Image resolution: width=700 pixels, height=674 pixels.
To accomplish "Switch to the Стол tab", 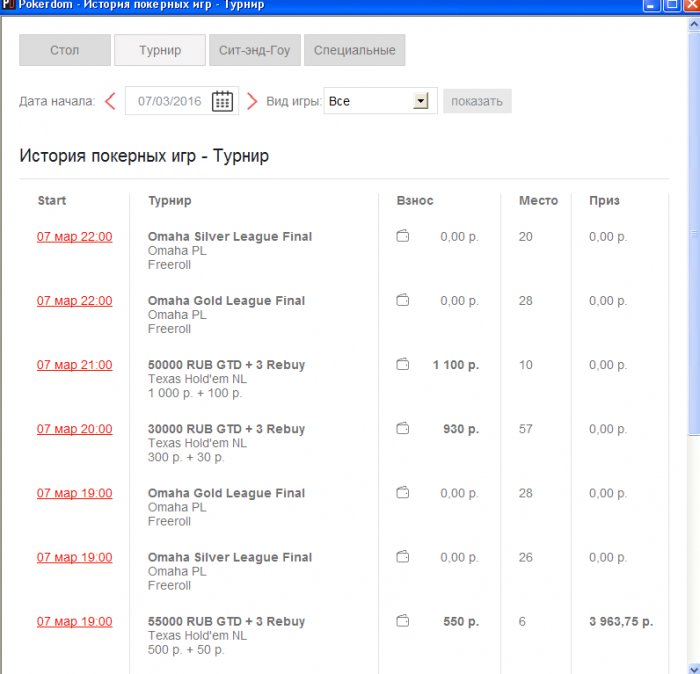I will [x=65, y=50].
